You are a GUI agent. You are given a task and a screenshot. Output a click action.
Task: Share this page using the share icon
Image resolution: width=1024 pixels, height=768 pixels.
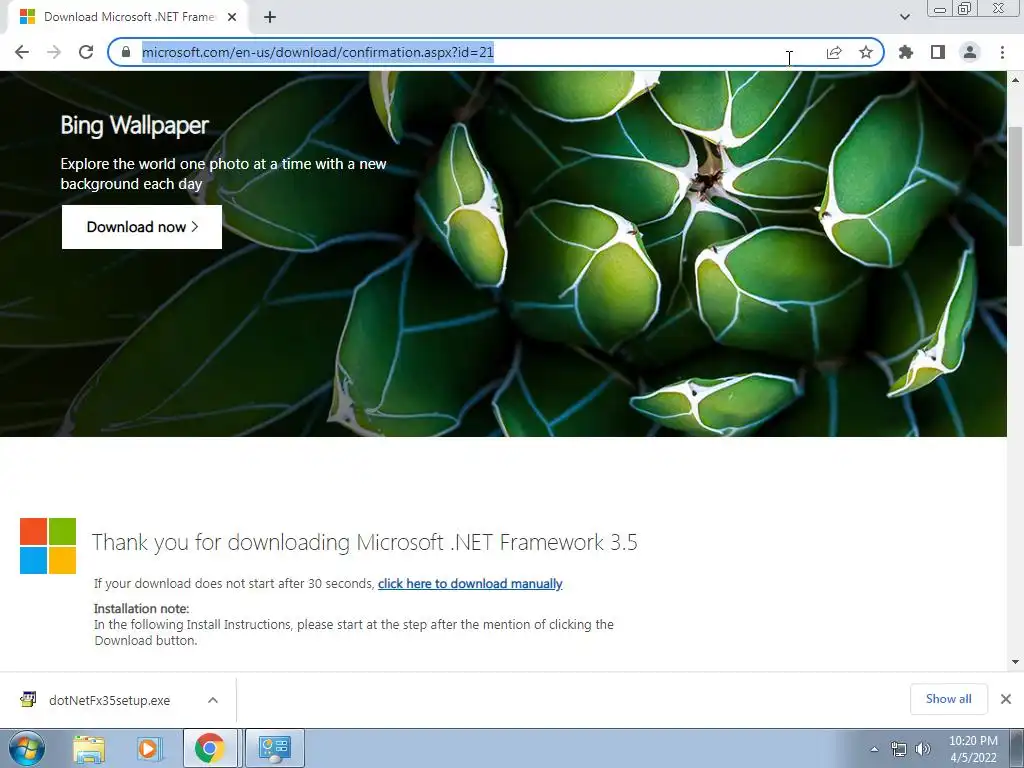pos(834,52)
